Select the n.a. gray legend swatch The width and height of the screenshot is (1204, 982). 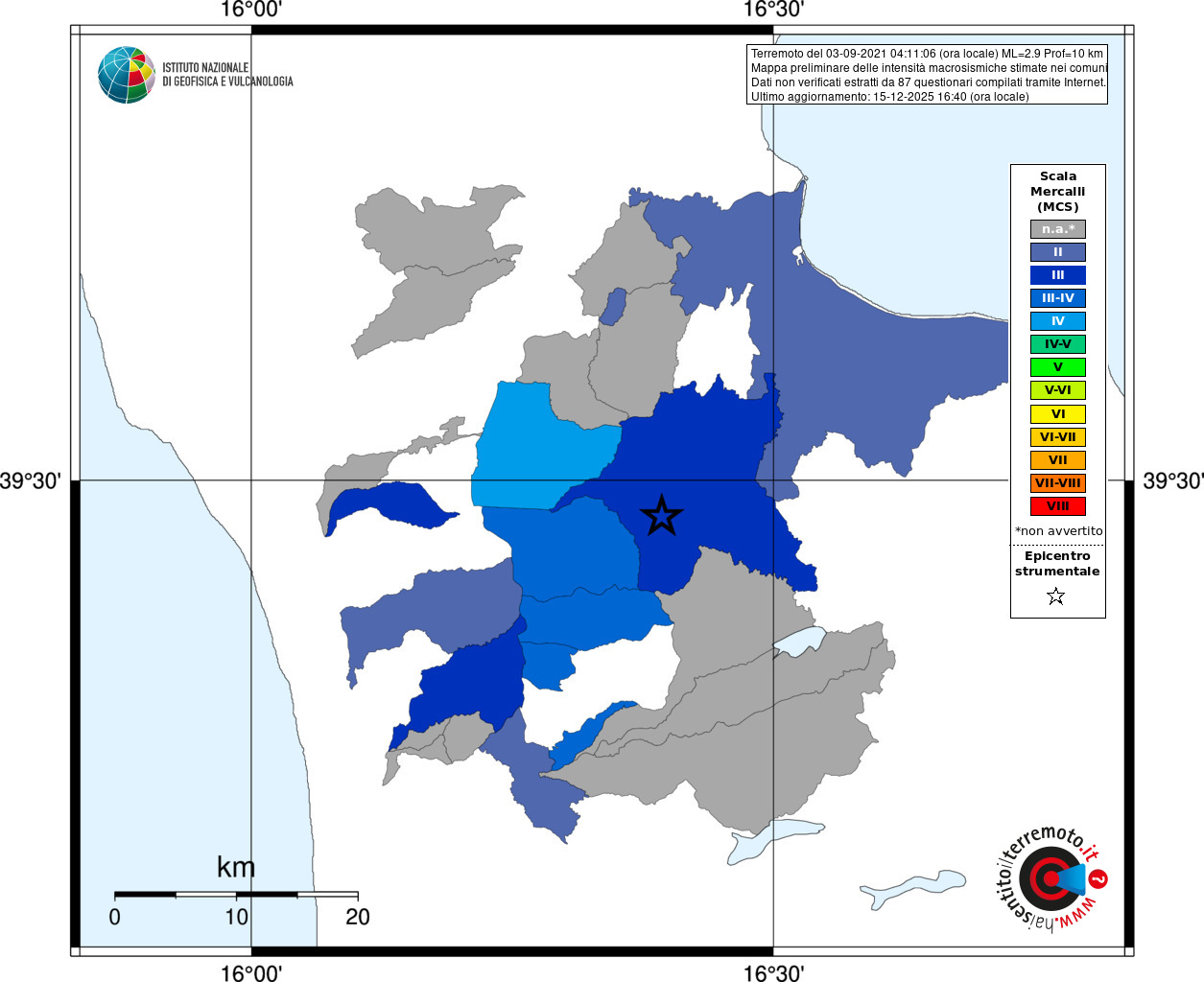pyautogui.click(x=1058, y=229)
